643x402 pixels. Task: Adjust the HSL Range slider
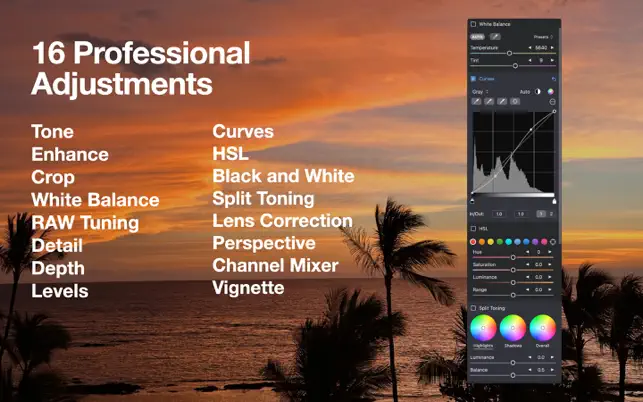pos(513,295)
